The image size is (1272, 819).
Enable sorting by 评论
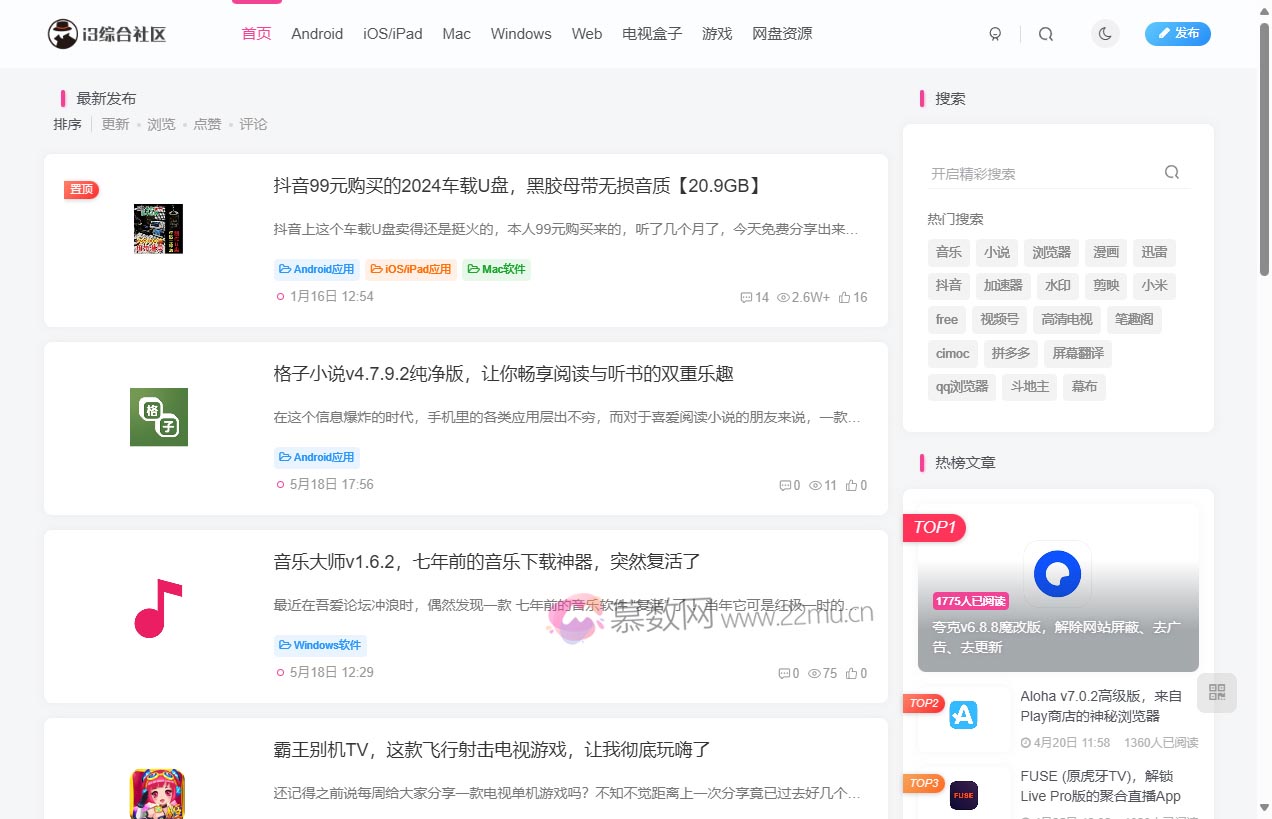(x=253, y=124)
